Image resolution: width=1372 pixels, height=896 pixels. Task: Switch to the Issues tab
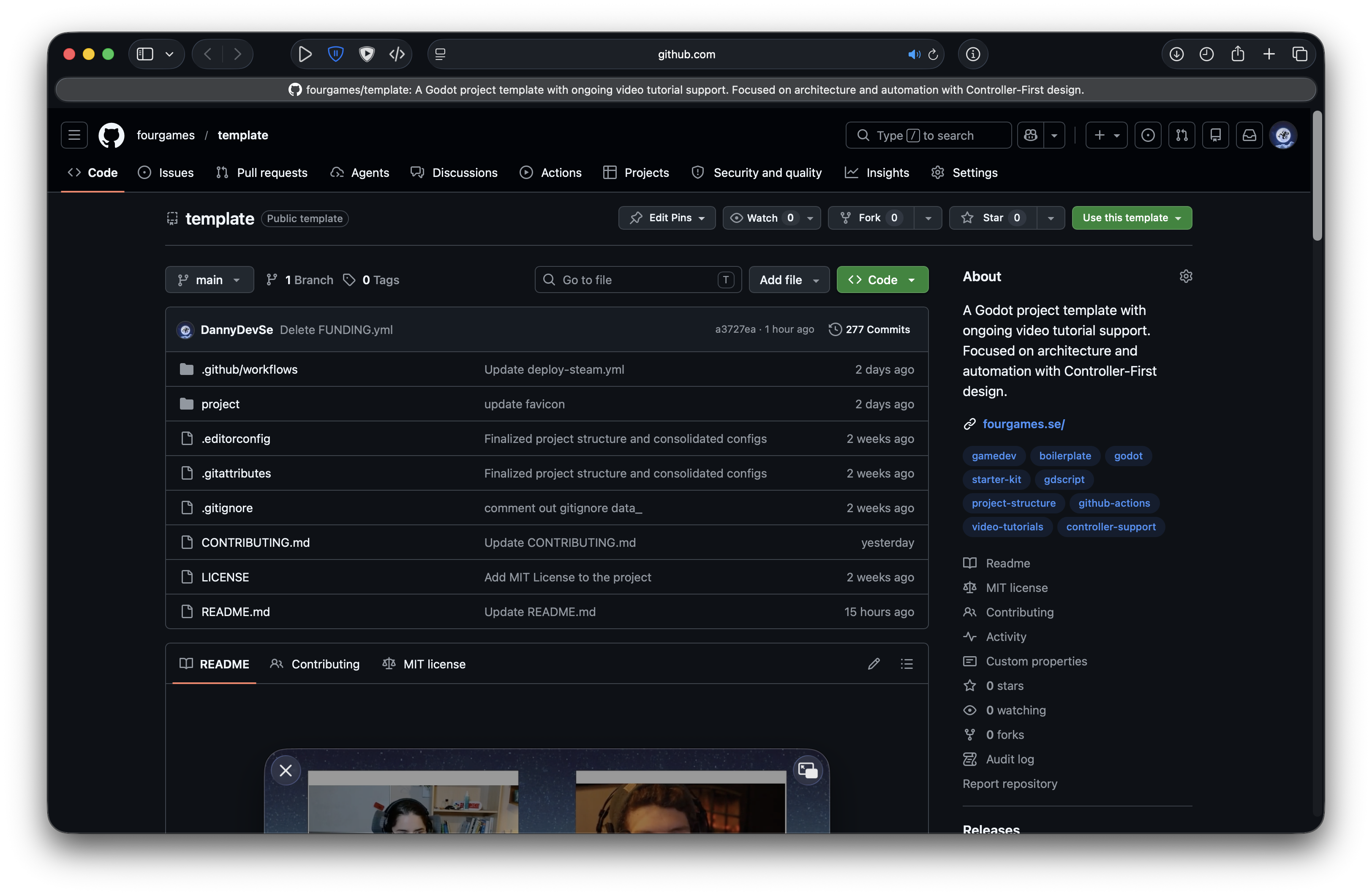pyautogui.click(x=166, y=173)
